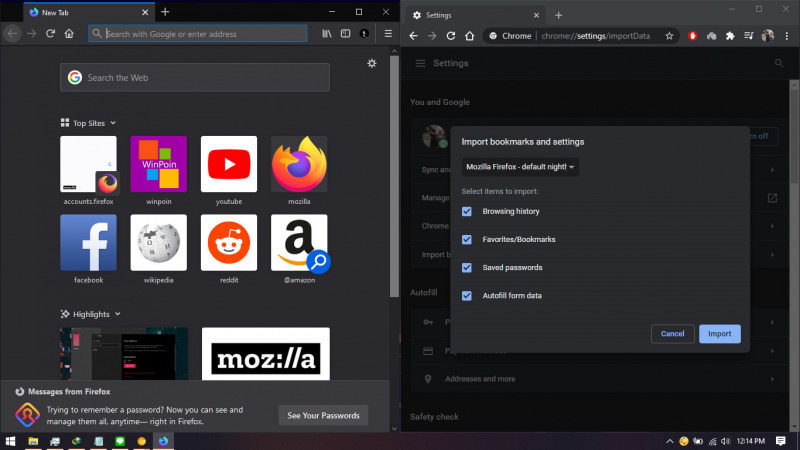Open Mozilla Firefox profile dropdown
Screen dimensions: 800x450
(x=520, y=167)
